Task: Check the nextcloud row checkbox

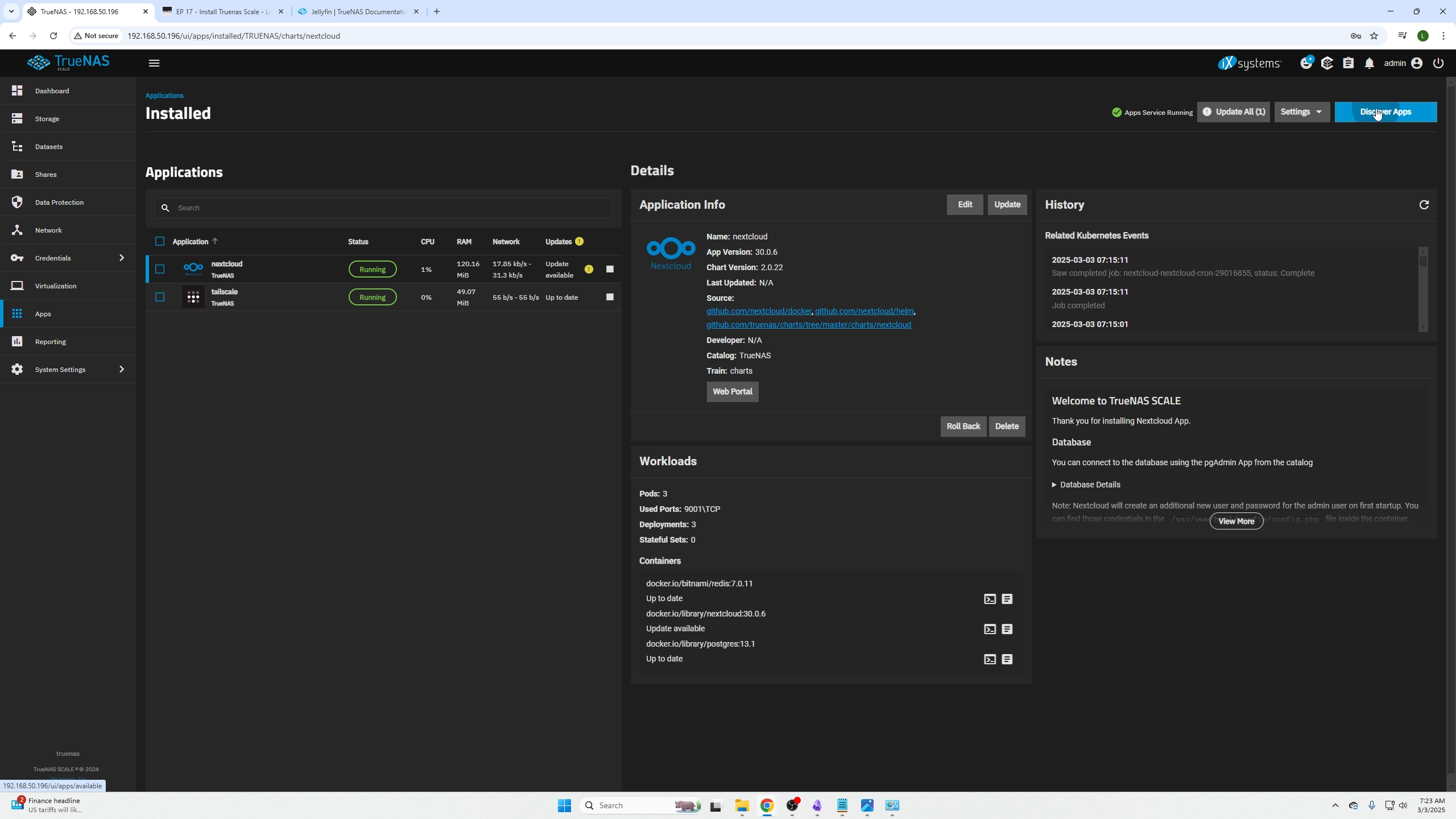Action: (160, 269)
